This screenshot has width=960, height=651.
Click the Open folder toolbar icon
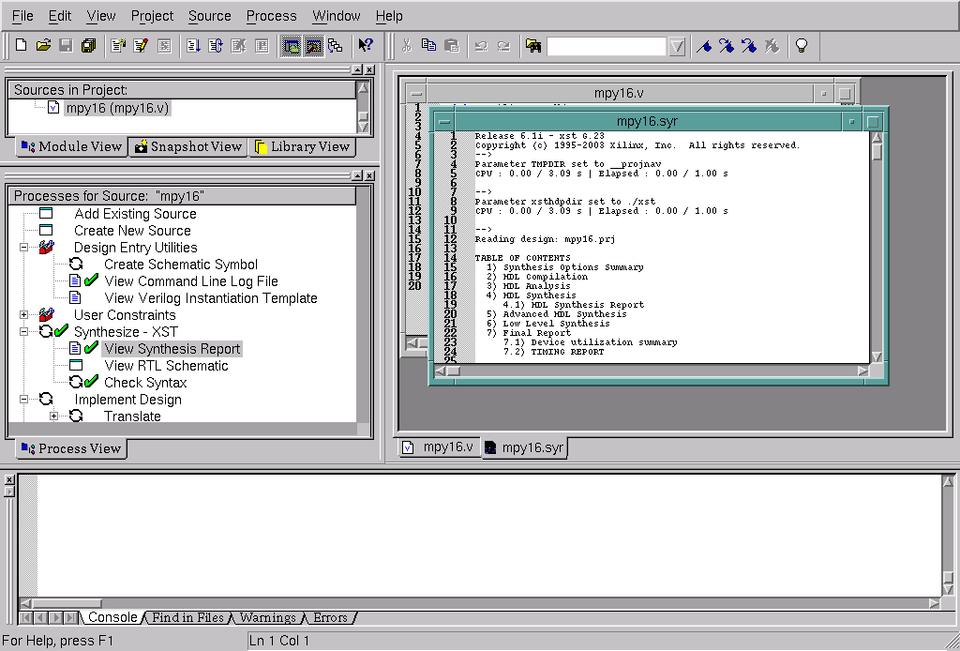pos(43,46)
